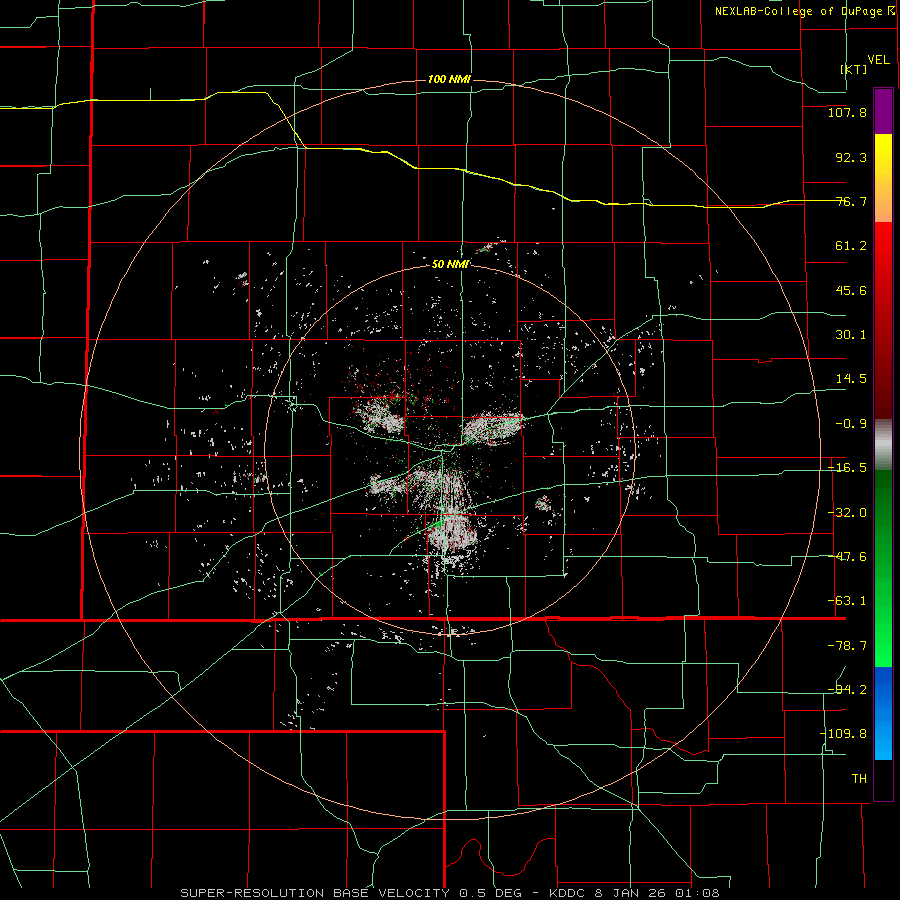
Task: Pick the blue segment of the color bar
Action: point(883,713)
